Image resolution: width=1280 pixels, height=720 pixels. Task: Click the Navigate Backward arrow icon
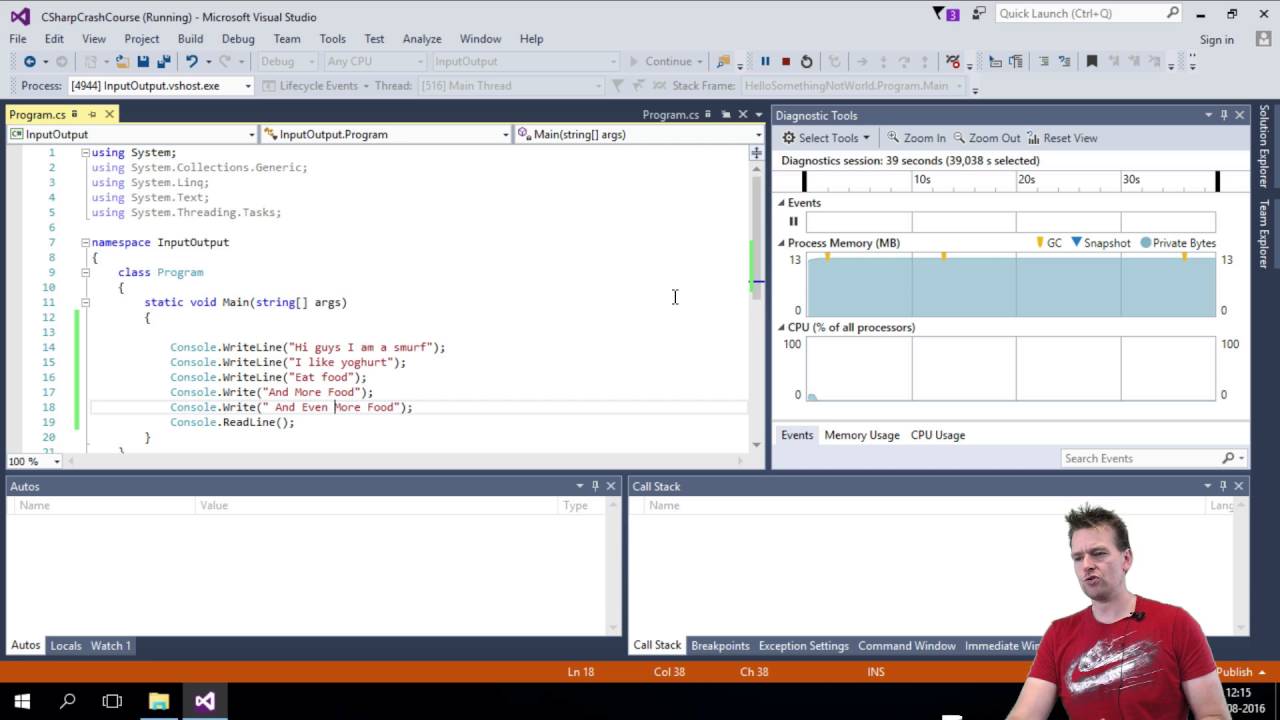tap(29, 61)
